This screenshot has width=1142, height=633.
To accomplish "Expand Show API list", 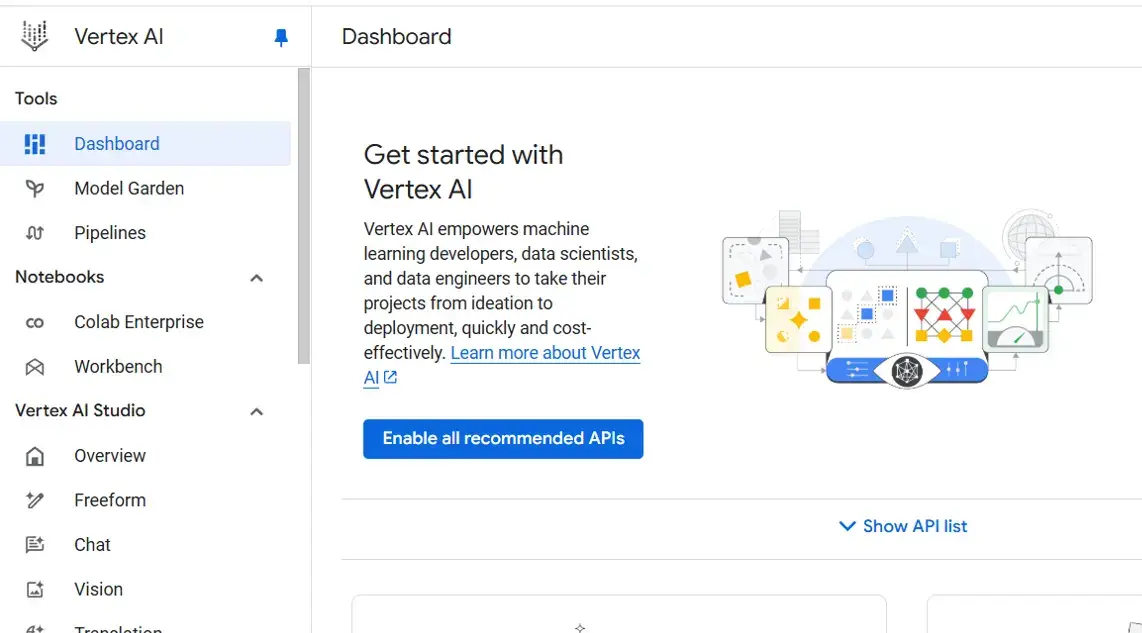I will coord(903,526).
